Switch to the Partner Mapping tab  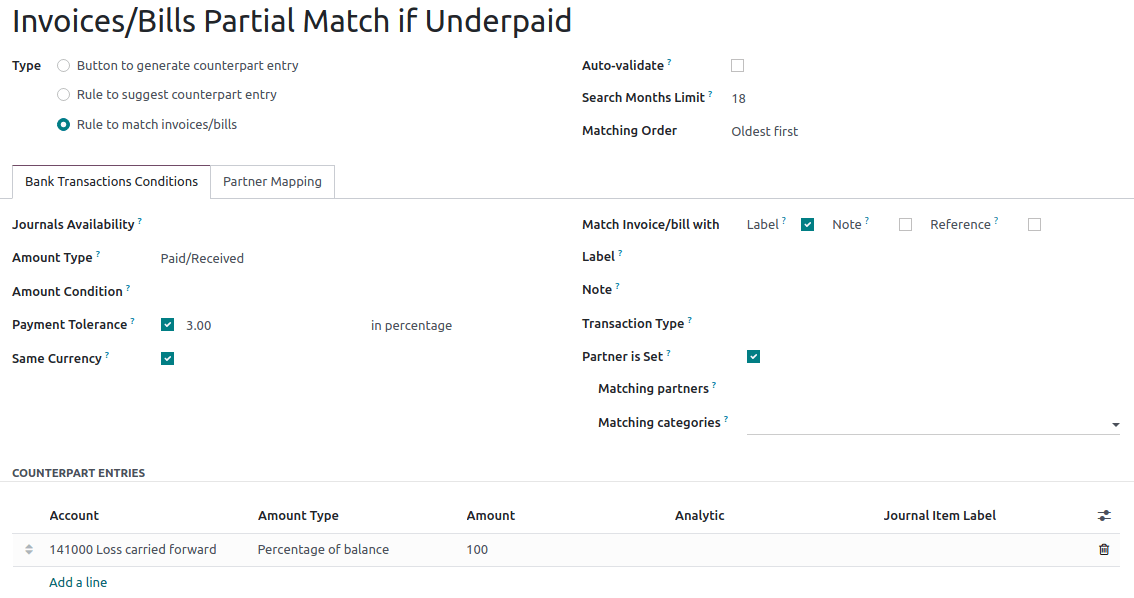(272, 182)
